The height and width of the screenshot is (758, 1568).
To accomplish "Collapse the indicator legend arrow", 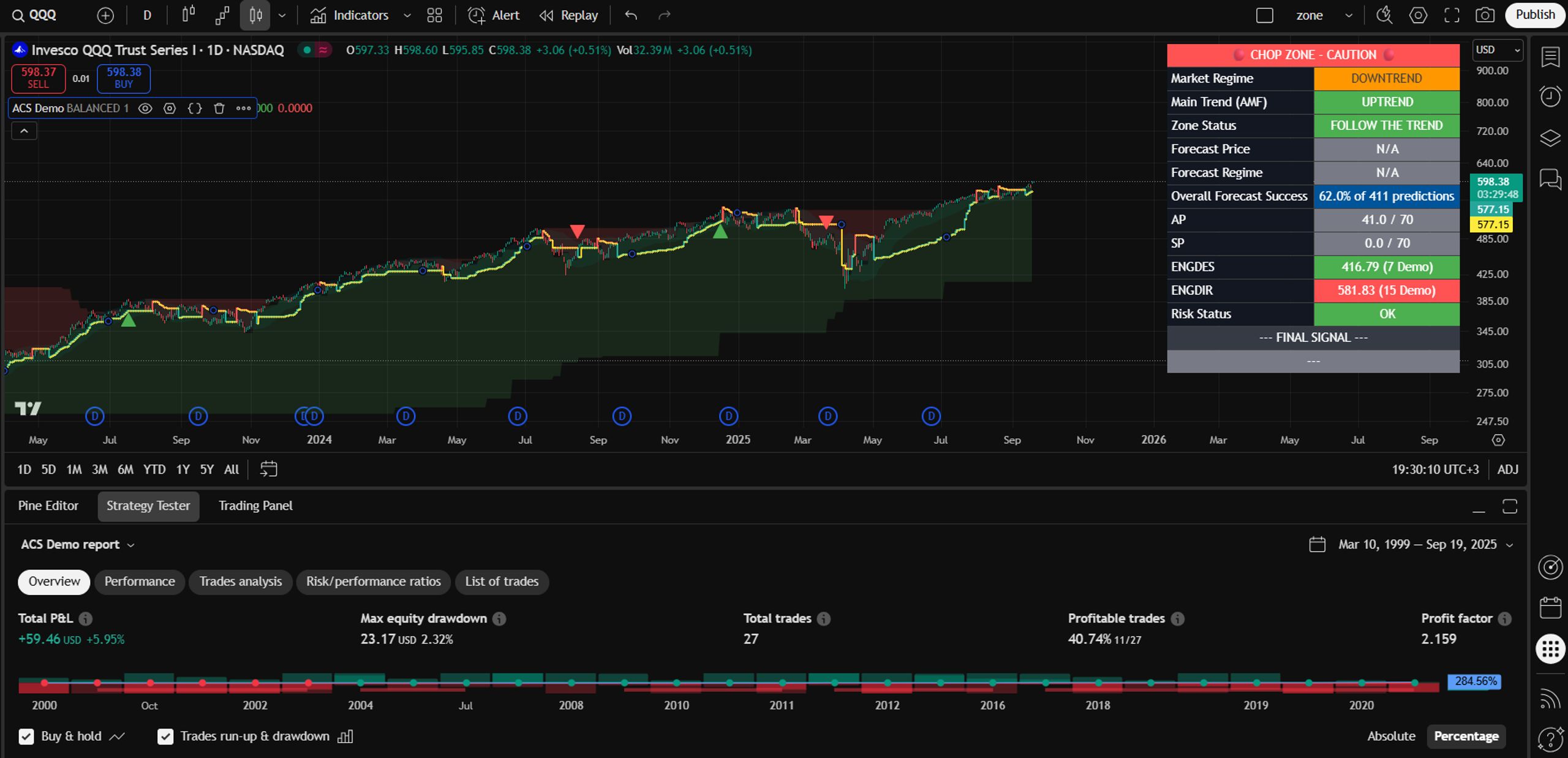I will tap(24, 131).
